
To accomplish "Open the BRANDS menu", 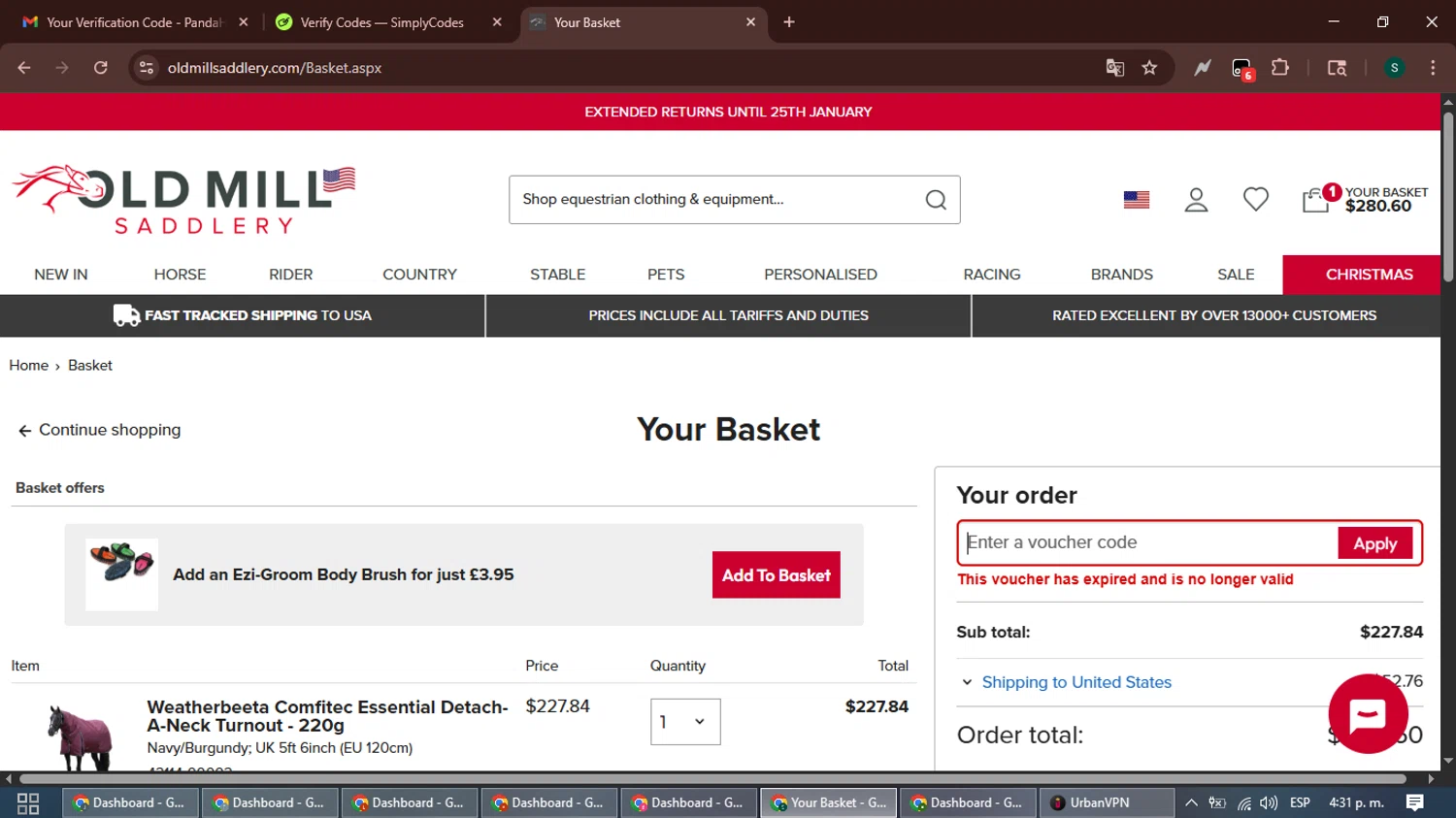I will (x=1122, y=275).
